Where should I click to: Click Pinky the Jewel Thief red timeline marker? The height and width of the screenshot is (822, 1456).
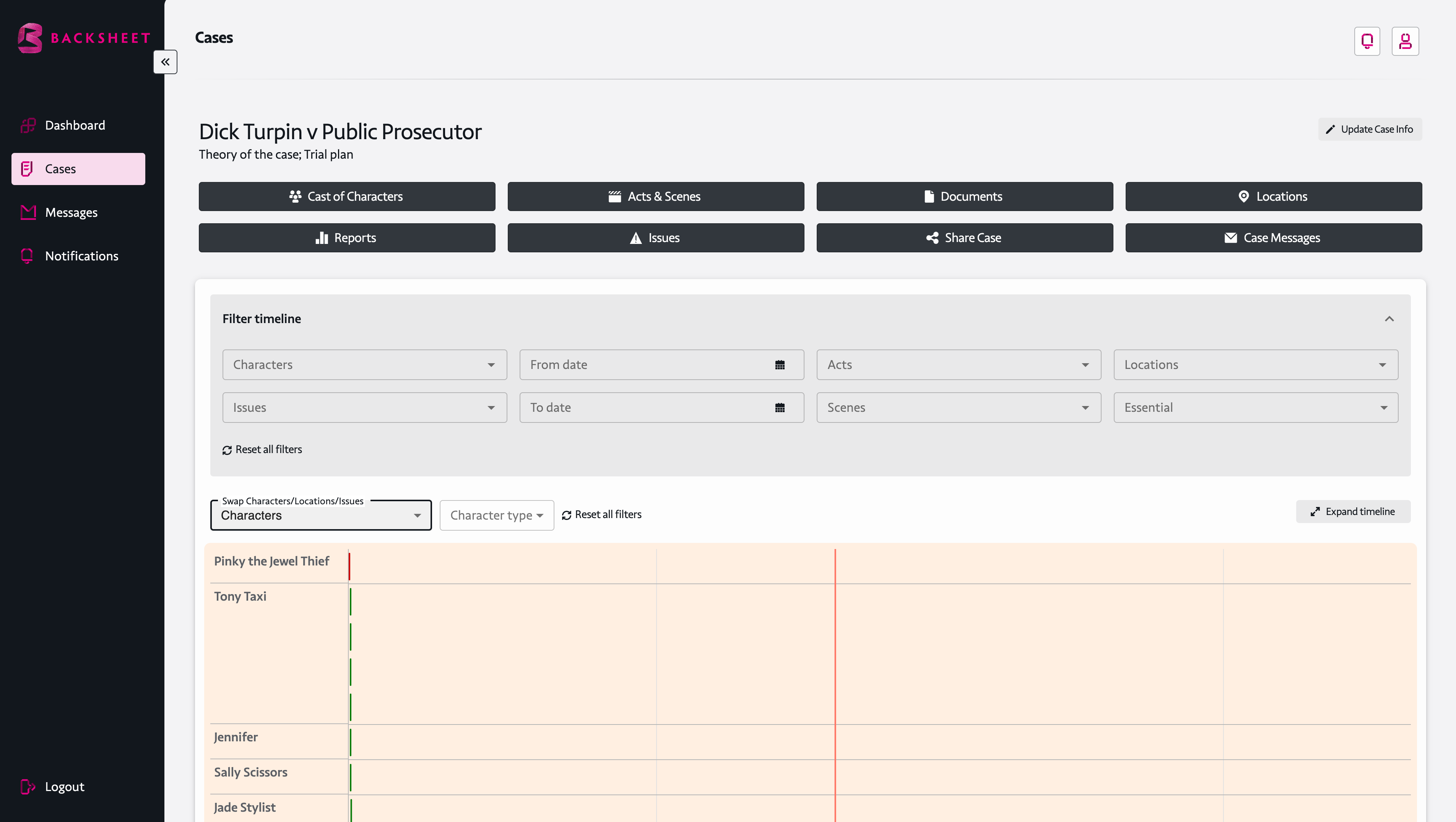click(349, 566)
